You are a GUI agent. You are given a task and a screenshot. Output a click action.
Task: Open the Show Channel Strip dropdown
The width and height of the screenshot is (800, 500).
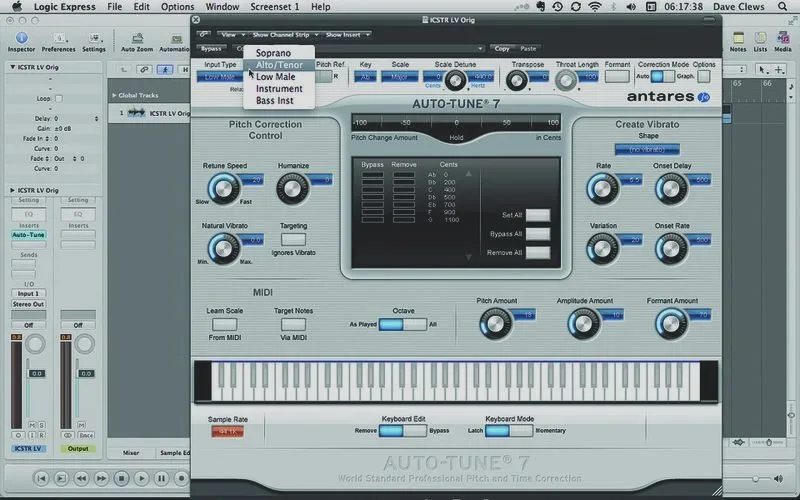285,34
